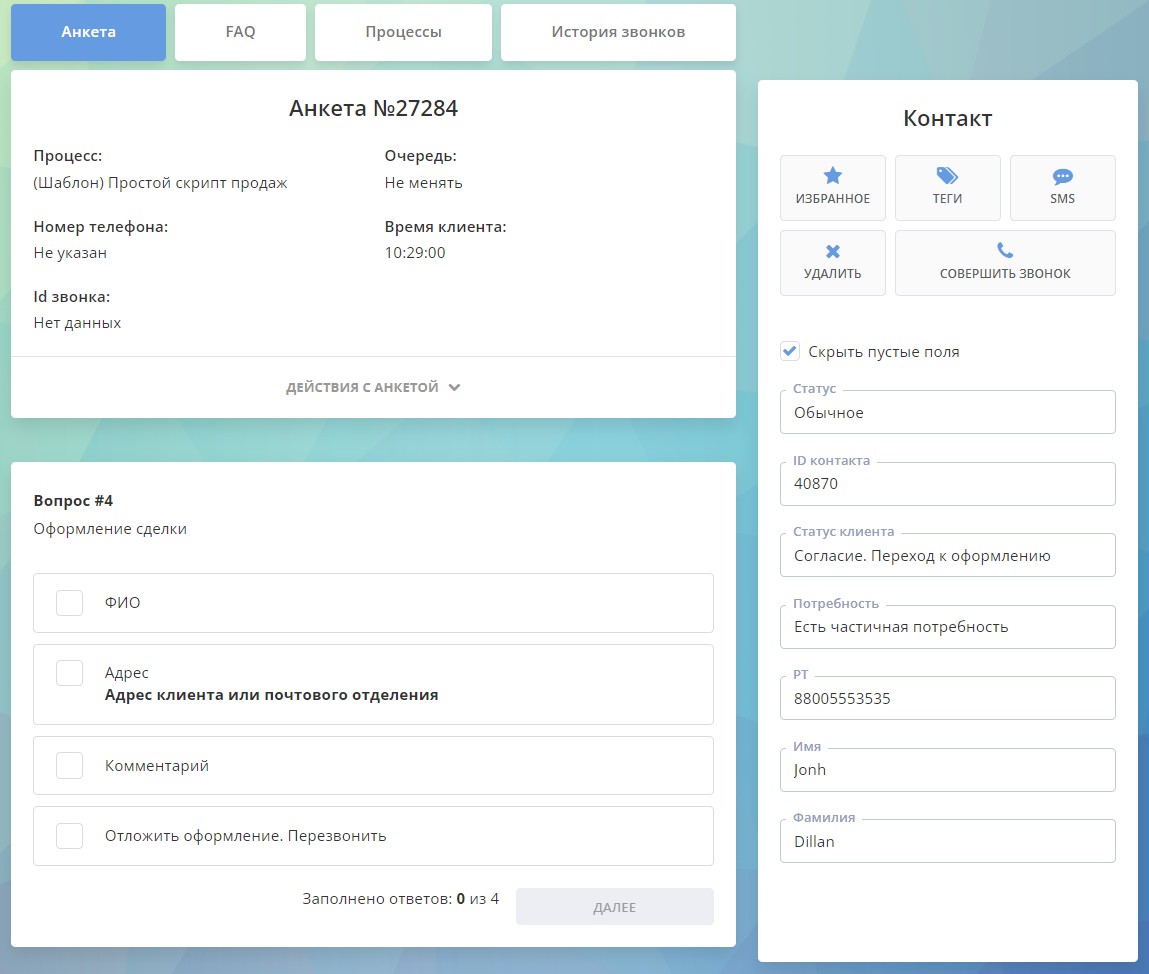1149x974 pixels.
Task: Click the Контакт panel heading
Action: pos(947,118)
